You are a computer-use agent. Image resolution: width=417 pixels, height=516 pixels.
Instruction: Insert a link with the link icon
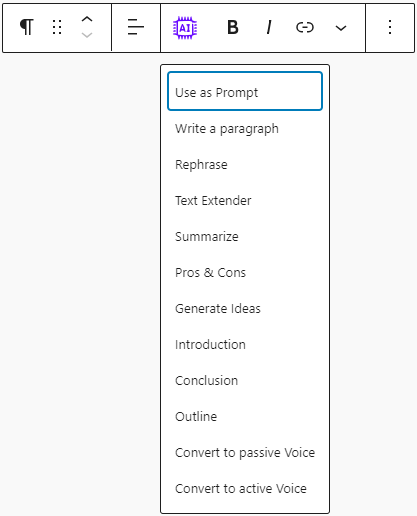(x=305, y=27)
